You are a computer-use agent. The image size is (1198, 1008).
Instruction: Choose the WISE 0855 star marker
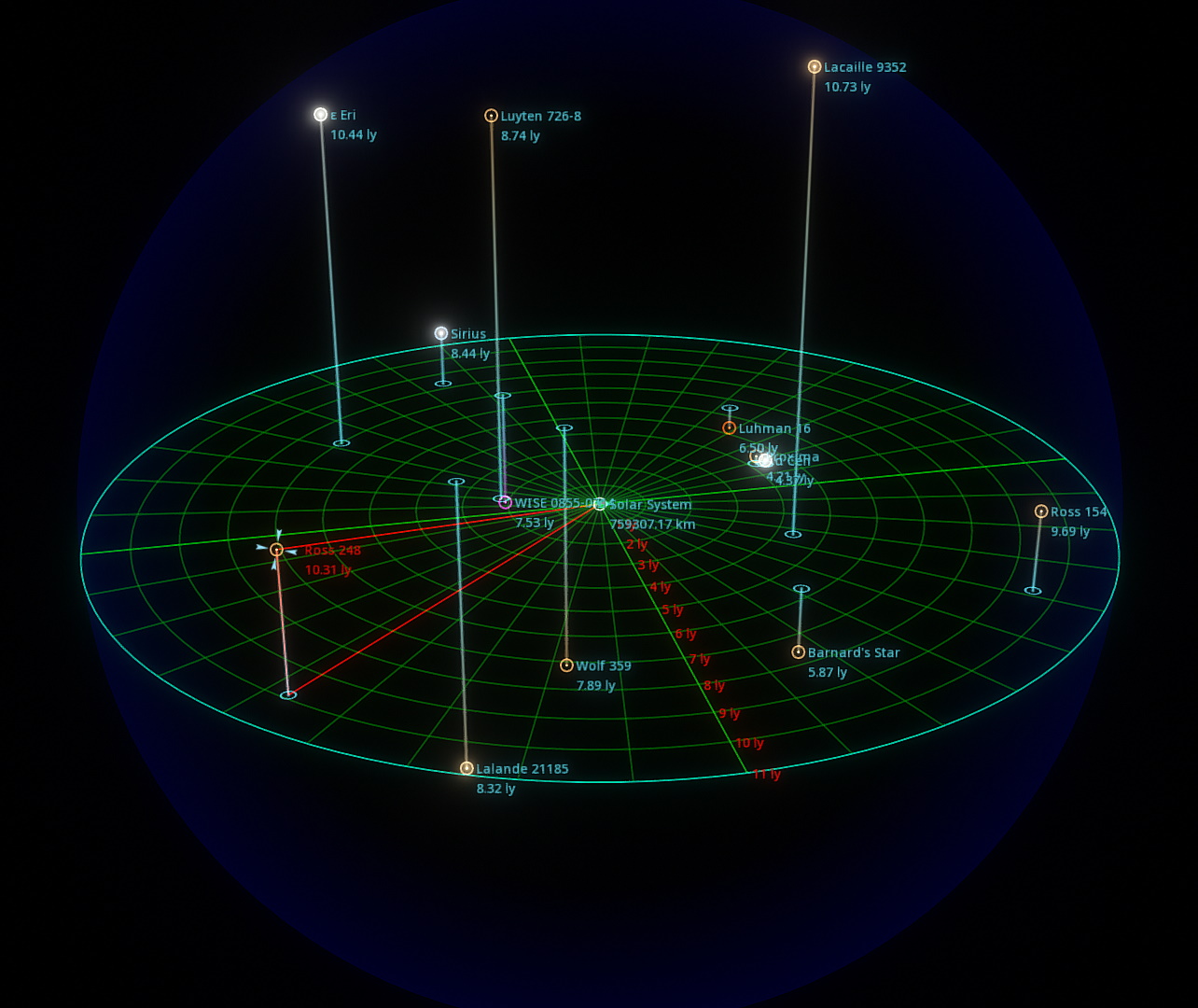tap(506, 502)
